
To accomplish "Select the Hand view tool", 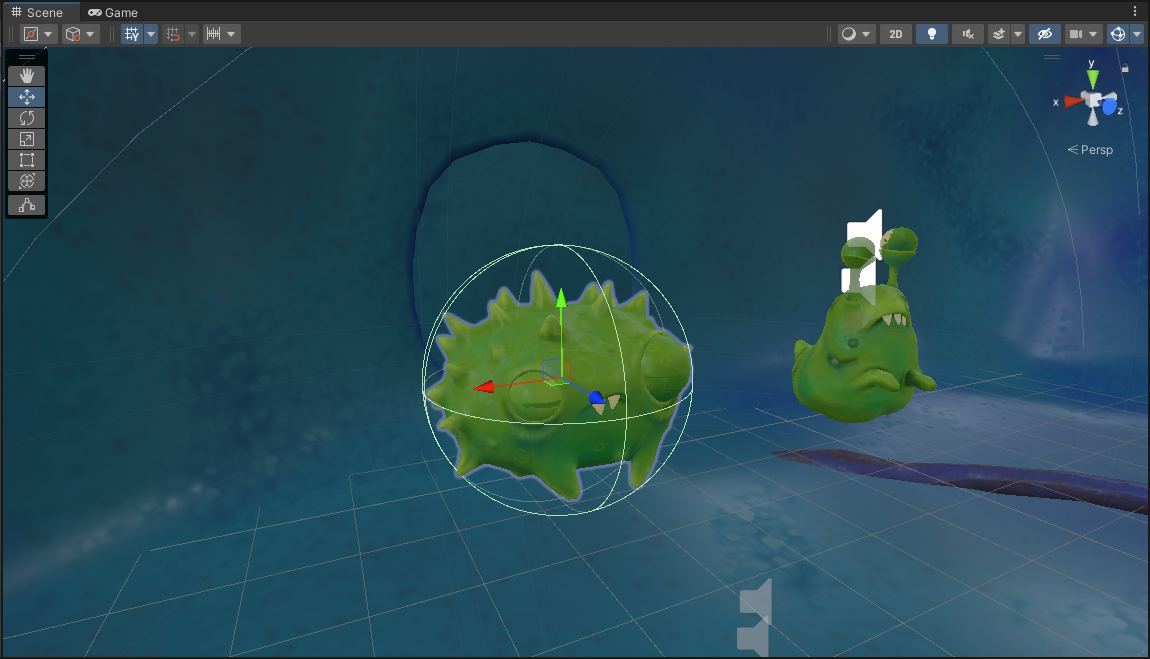I will [27, 76].
